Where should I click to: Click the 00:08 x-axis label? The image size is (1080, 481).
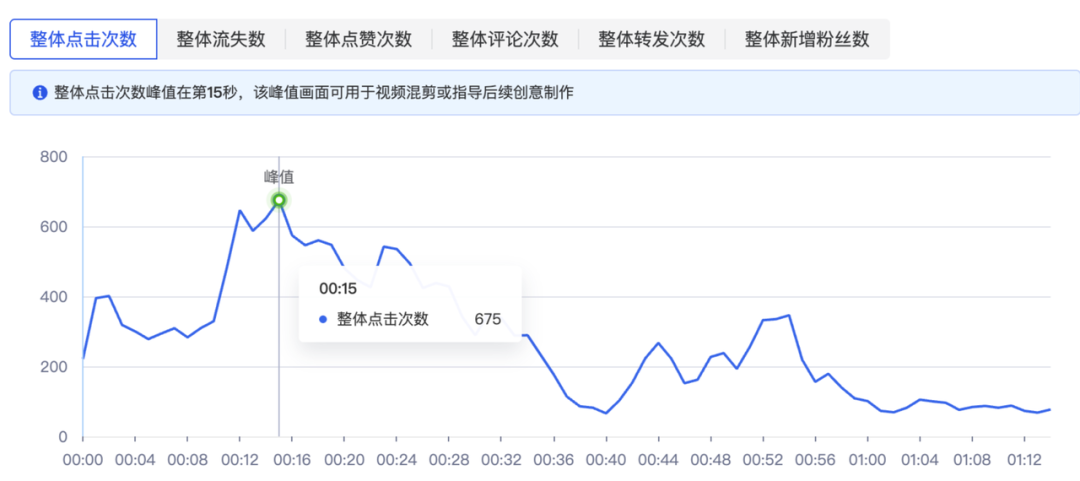point(187,460)
